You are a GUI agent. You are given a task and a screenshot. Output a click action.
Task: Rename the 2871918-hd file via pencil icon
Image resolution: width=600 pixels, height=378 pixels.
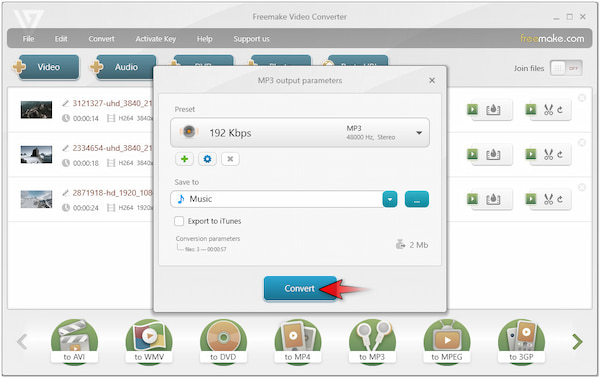(65, 193)
